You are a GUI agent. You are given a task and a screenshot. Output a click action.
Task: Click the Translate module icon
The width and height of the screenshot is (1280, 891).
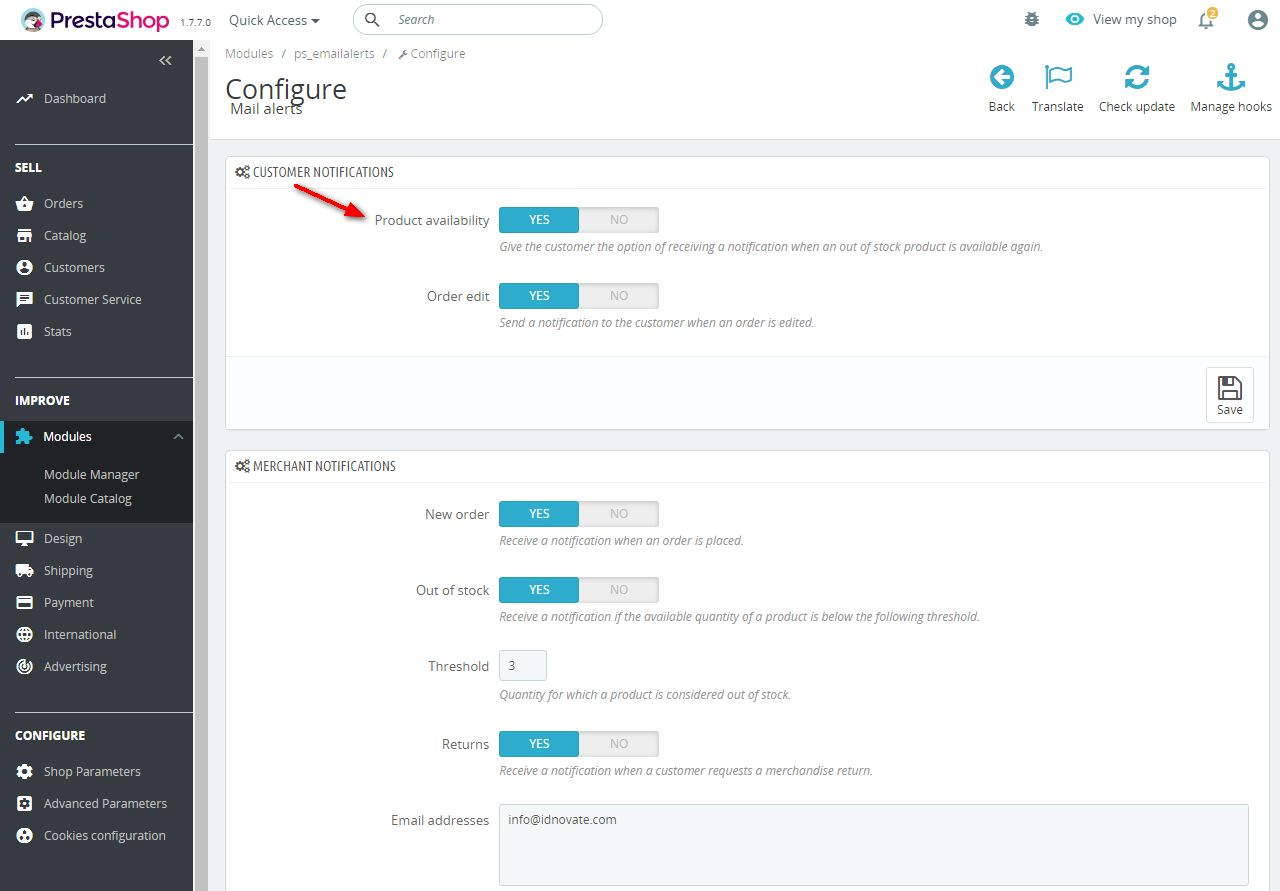(1057, 86)
